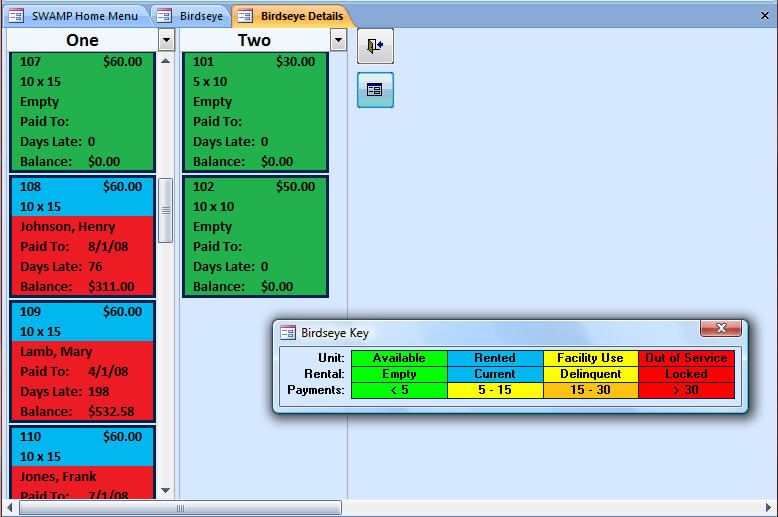Select unit 108 Johnson, Henry tile
The height and width of the screenshot is (517, 778).
tap(82, 237)
